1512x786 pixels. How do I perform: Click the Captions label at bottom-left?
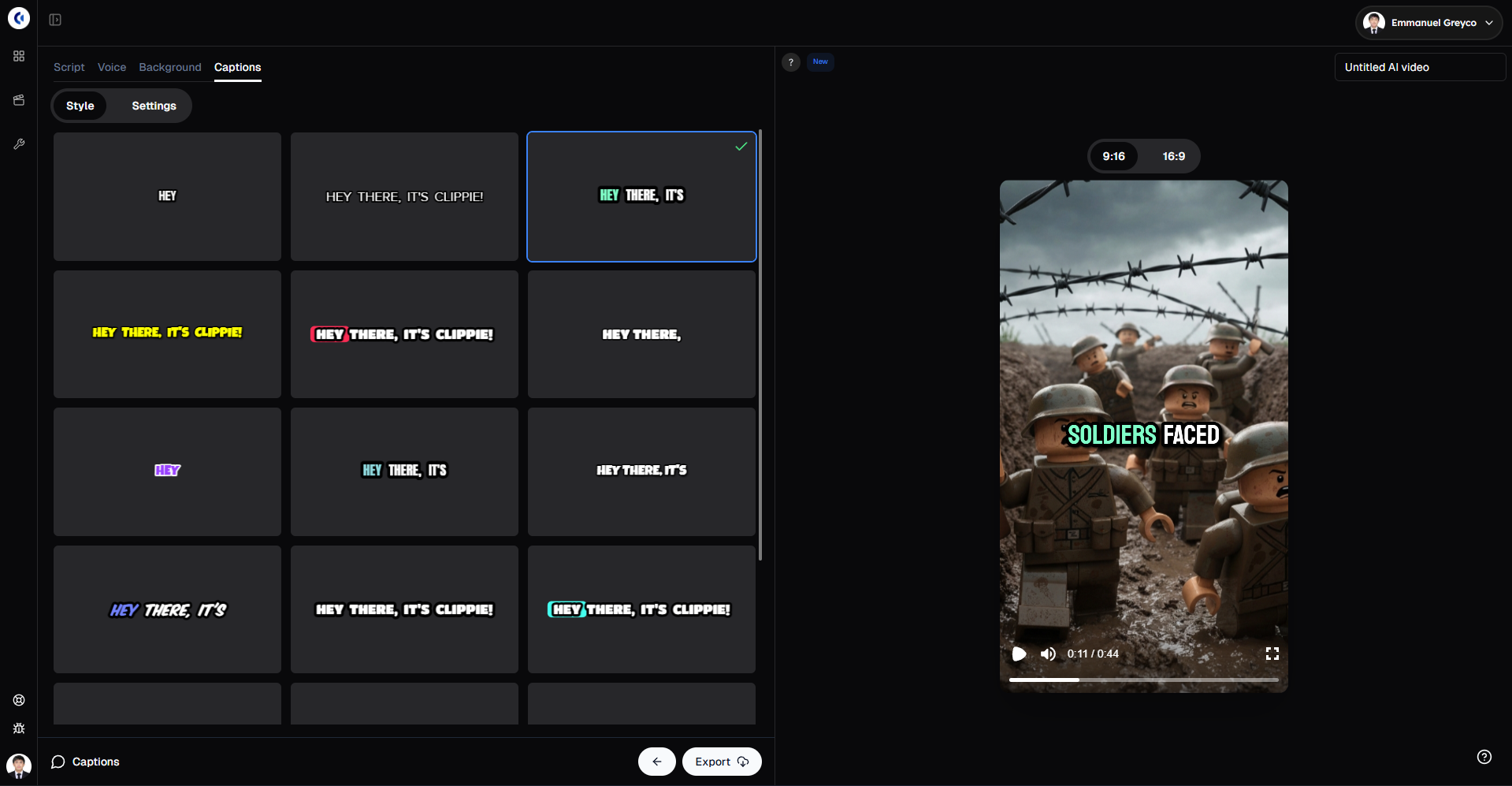[x=96, y=762]
